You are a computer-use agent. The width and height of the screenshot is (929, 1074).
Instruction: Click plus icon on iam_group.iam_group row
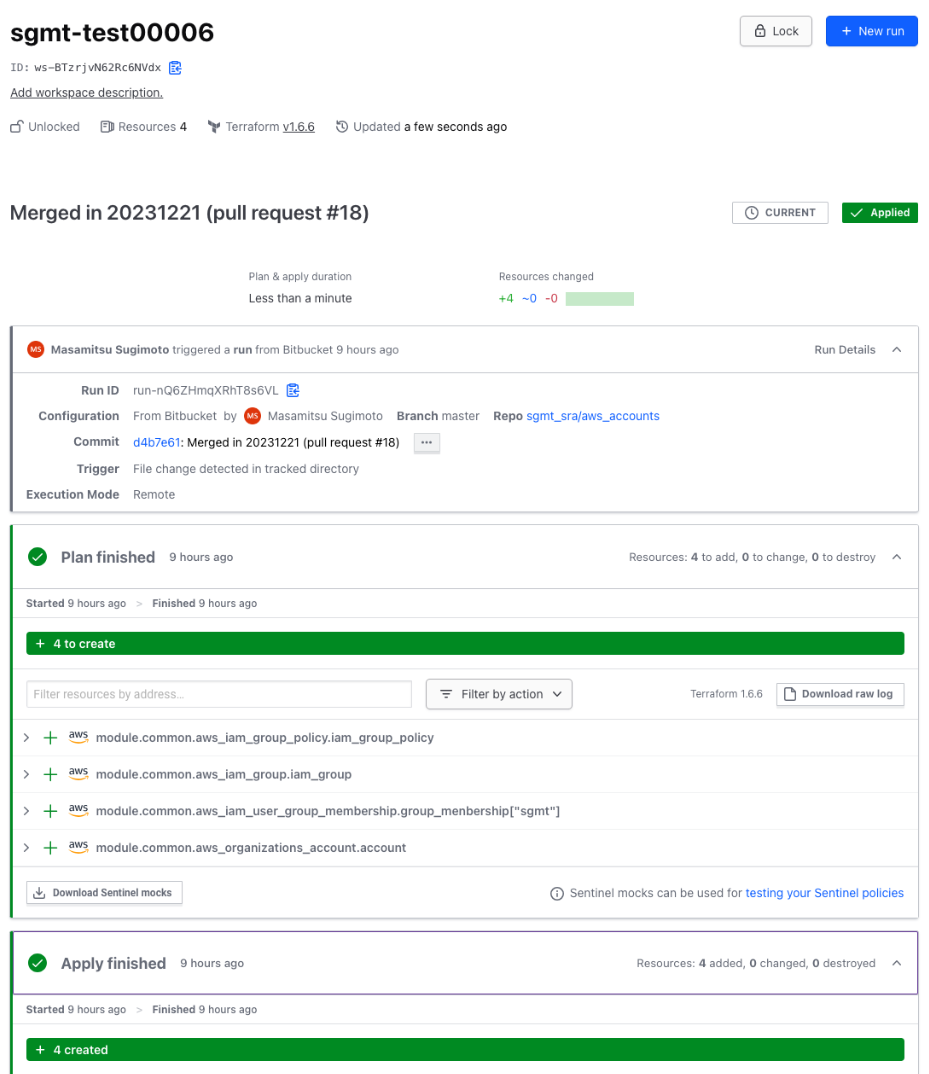(50, 775)
